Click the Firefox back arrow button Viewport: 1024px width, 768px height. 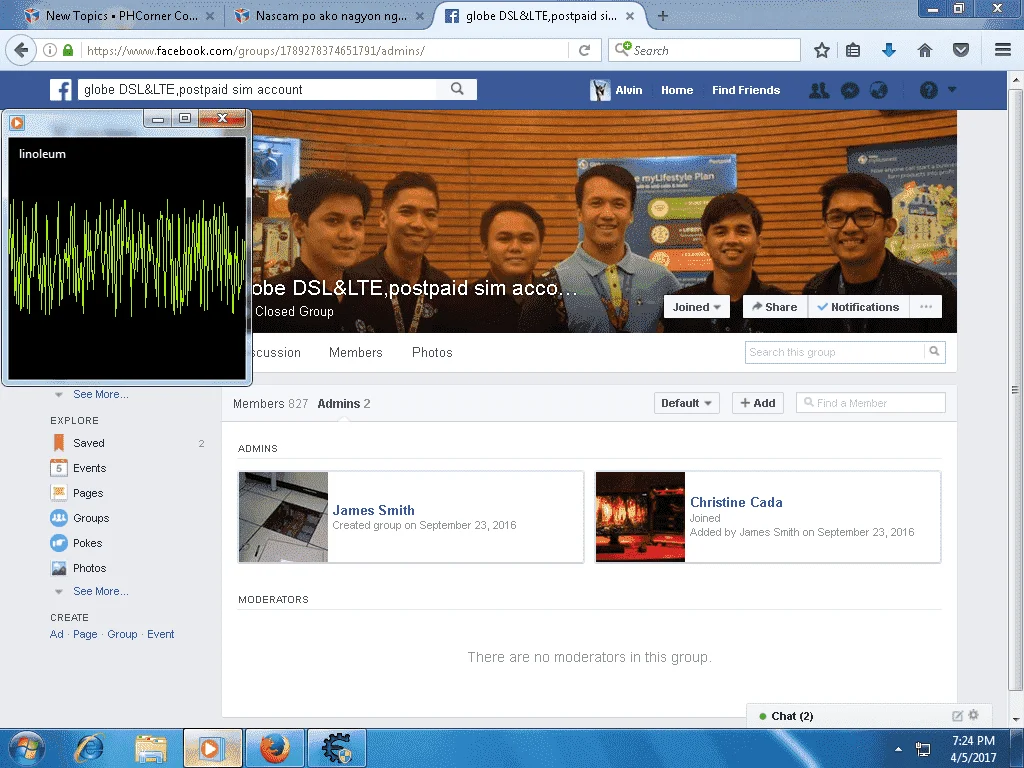(21, 50)
